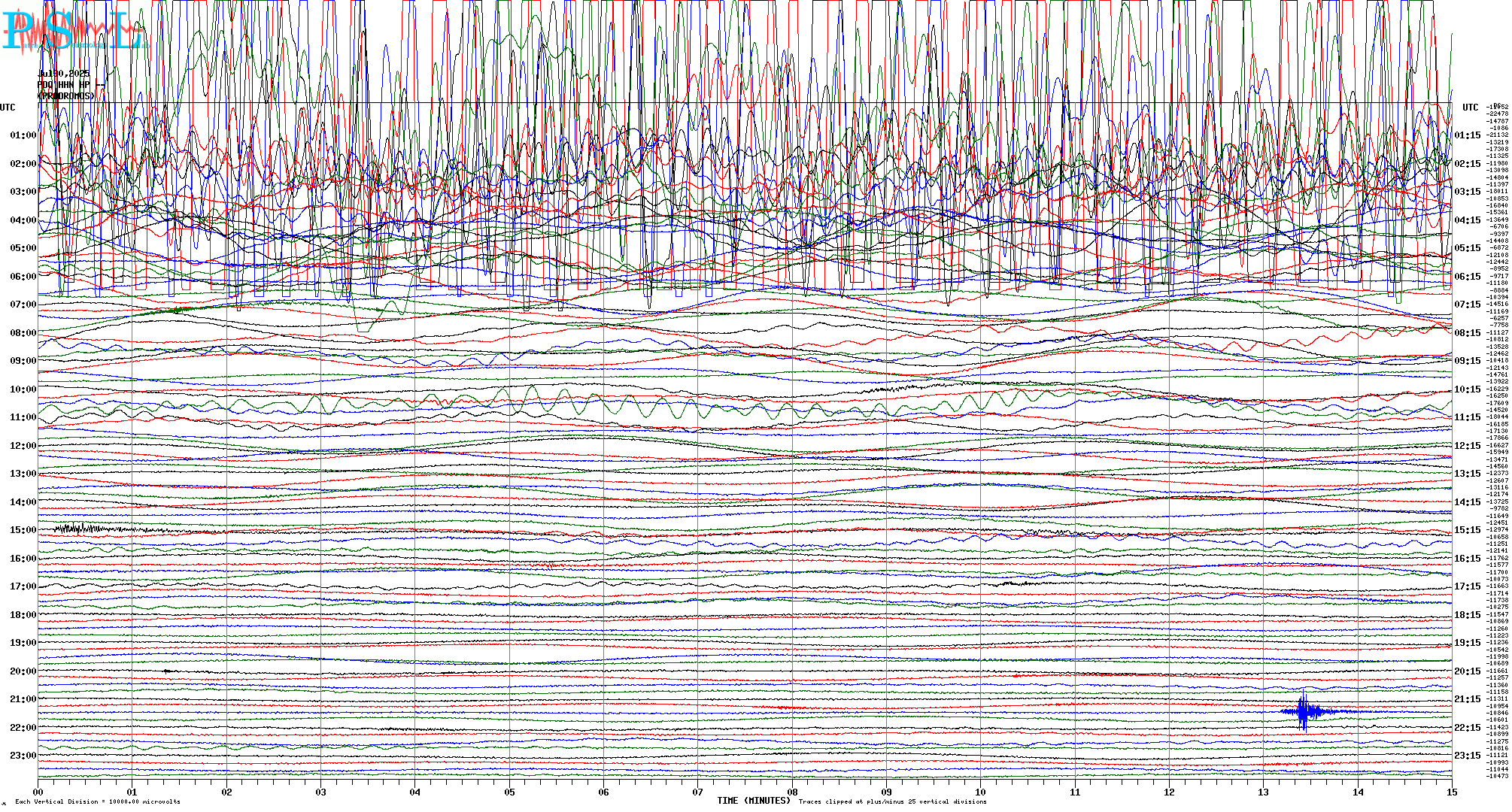The width and height of the screenshot is (1512, 812).
Task: Click the '05:15' time label on the right
Action: pyautogui.click(x=1468, y=248)
